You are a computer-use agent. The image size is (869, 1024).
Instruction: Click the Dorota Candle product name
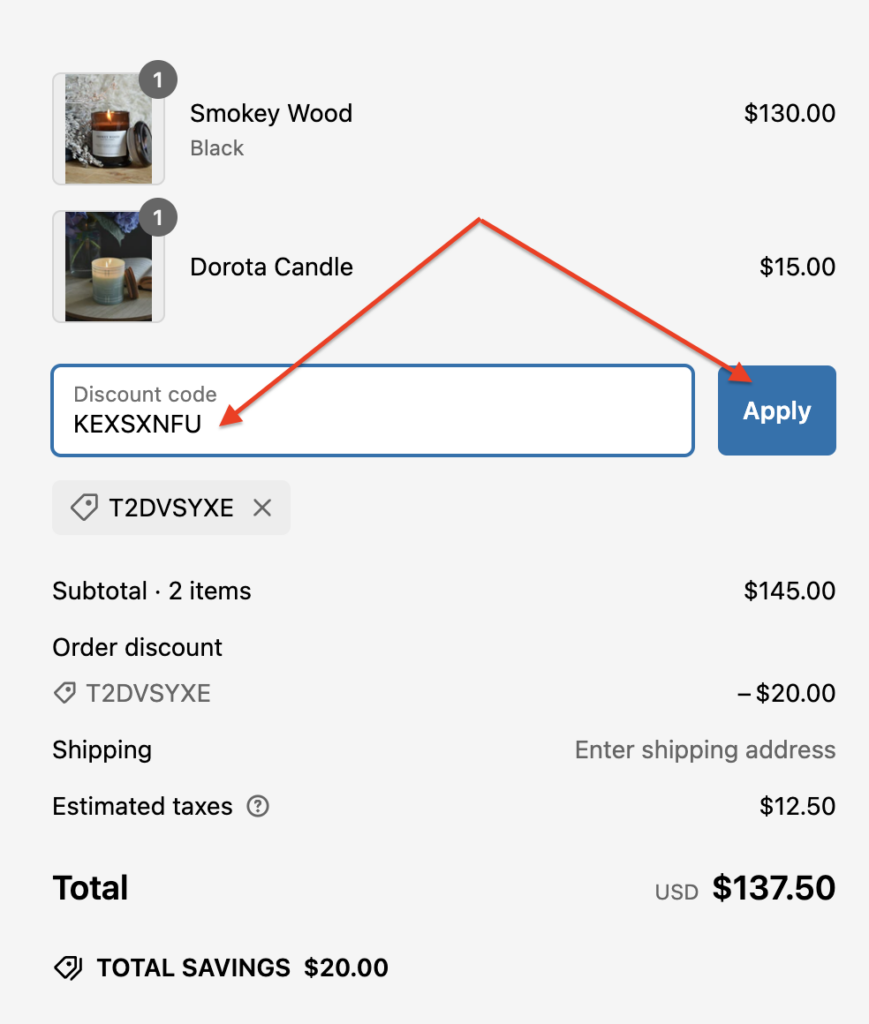(271, 267)
